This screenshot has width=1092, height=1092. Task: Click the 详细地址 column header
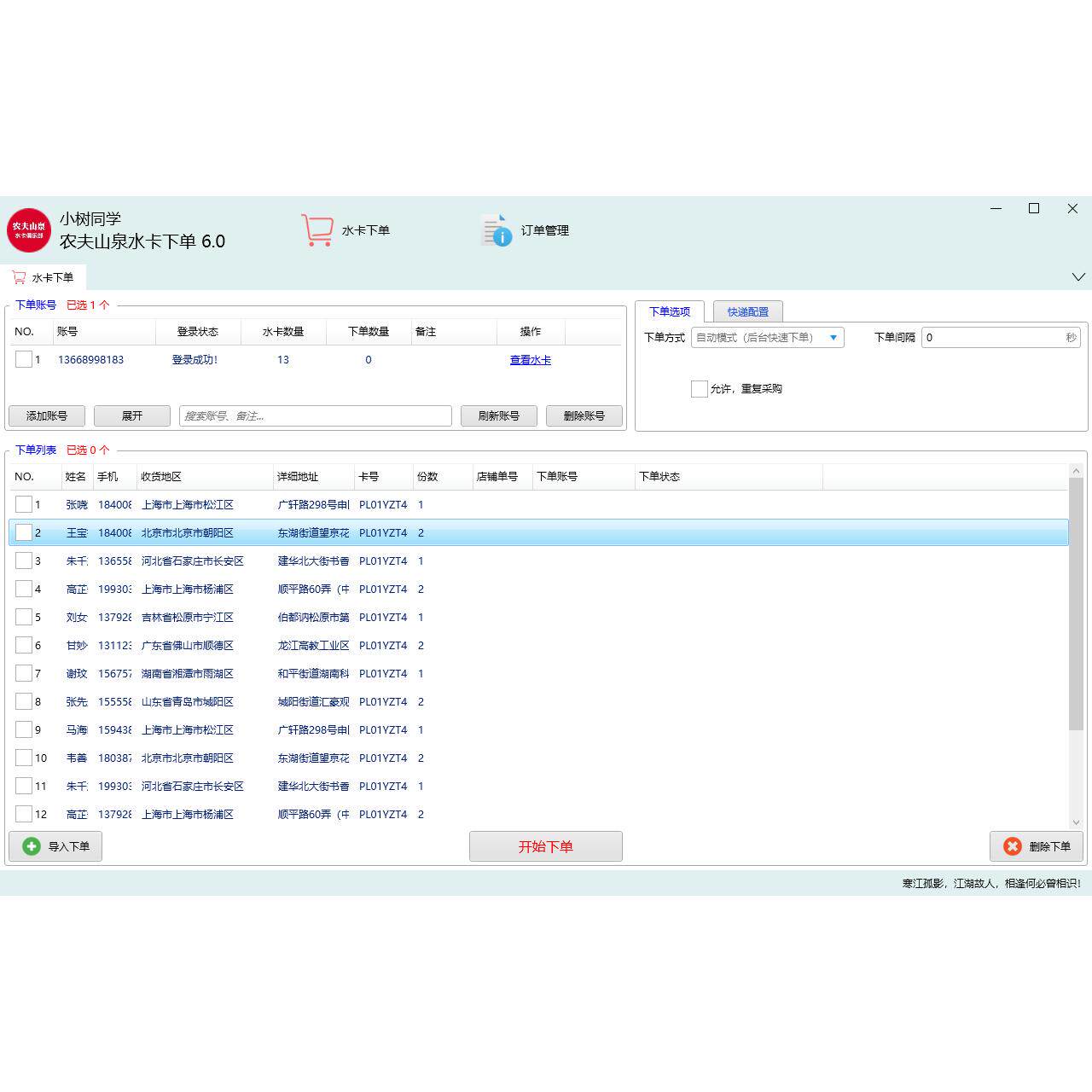(x=314, y=477)
